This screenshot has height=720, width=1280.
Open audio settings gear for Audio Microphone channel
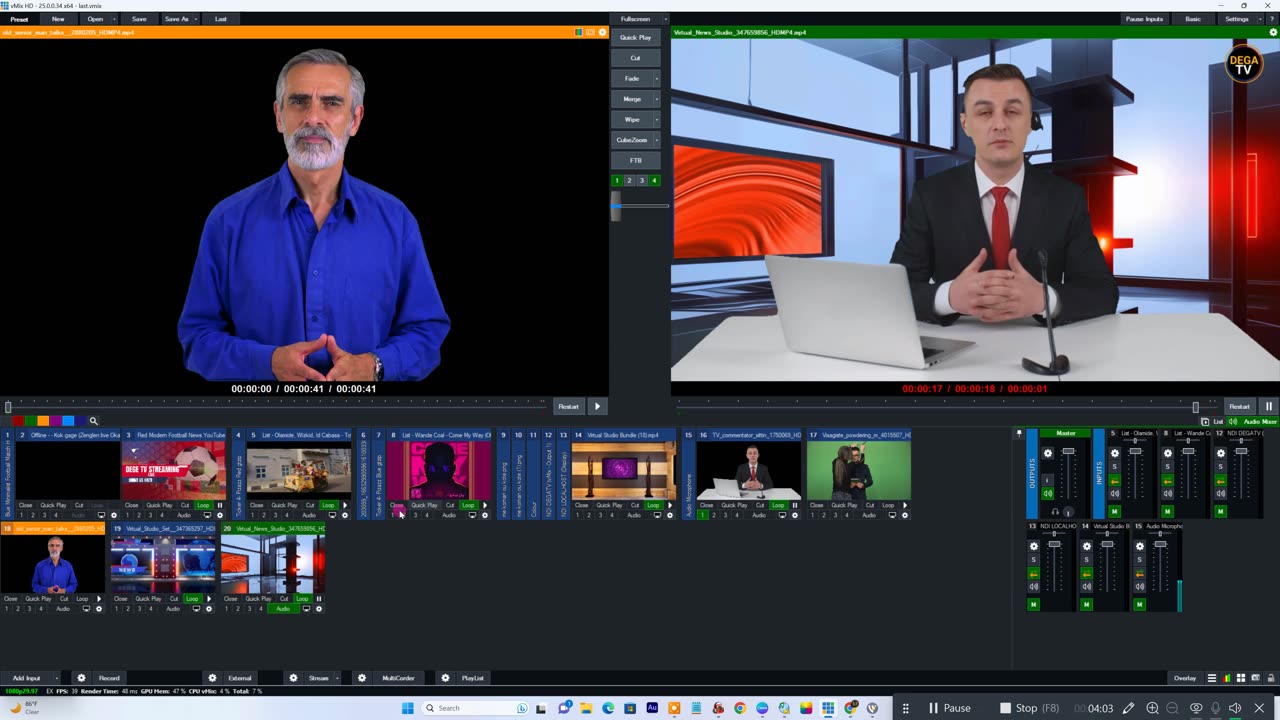click(1139, 546)
